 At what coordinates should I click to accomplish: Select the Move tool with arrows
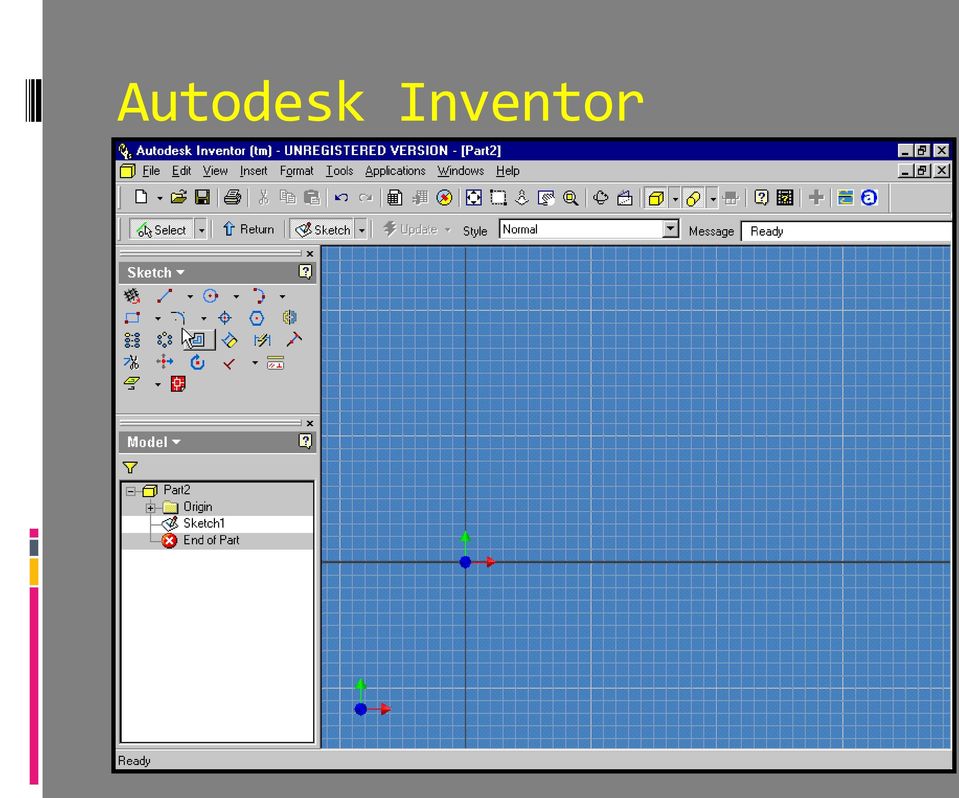pyautogui.click(x=165, y=362)
